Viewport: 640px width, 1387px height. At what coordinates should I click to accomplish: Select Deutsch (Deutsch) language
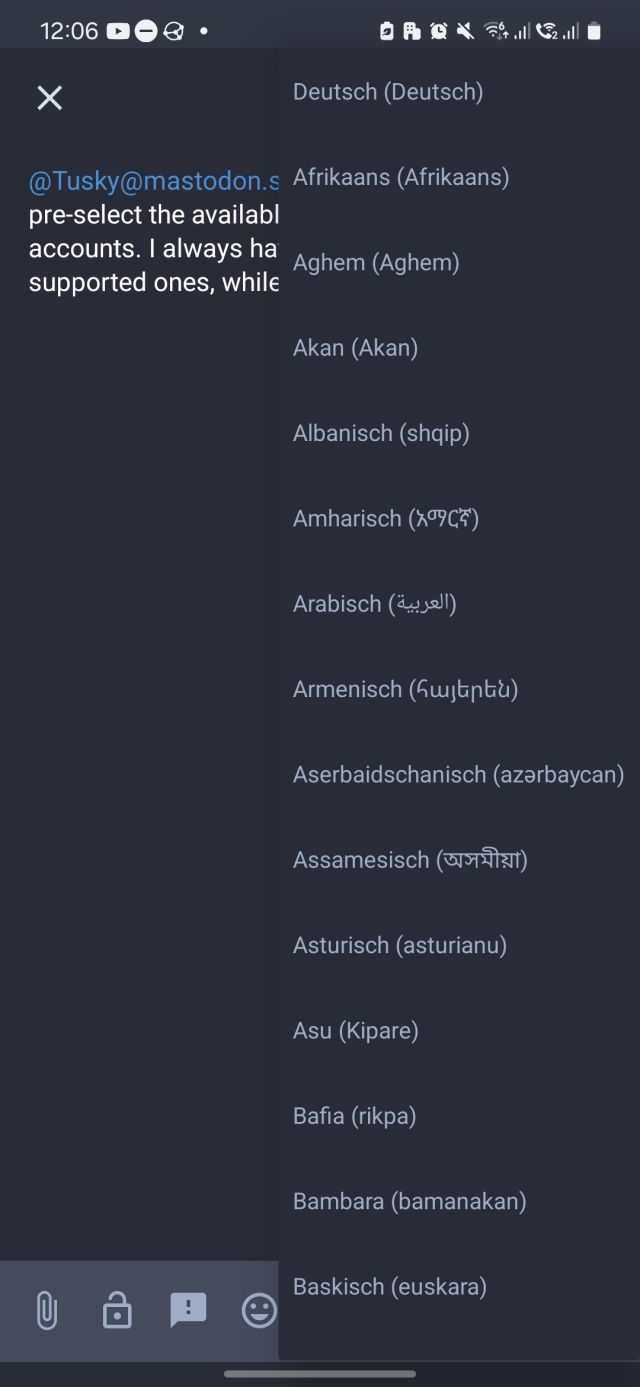coord(388,92)
